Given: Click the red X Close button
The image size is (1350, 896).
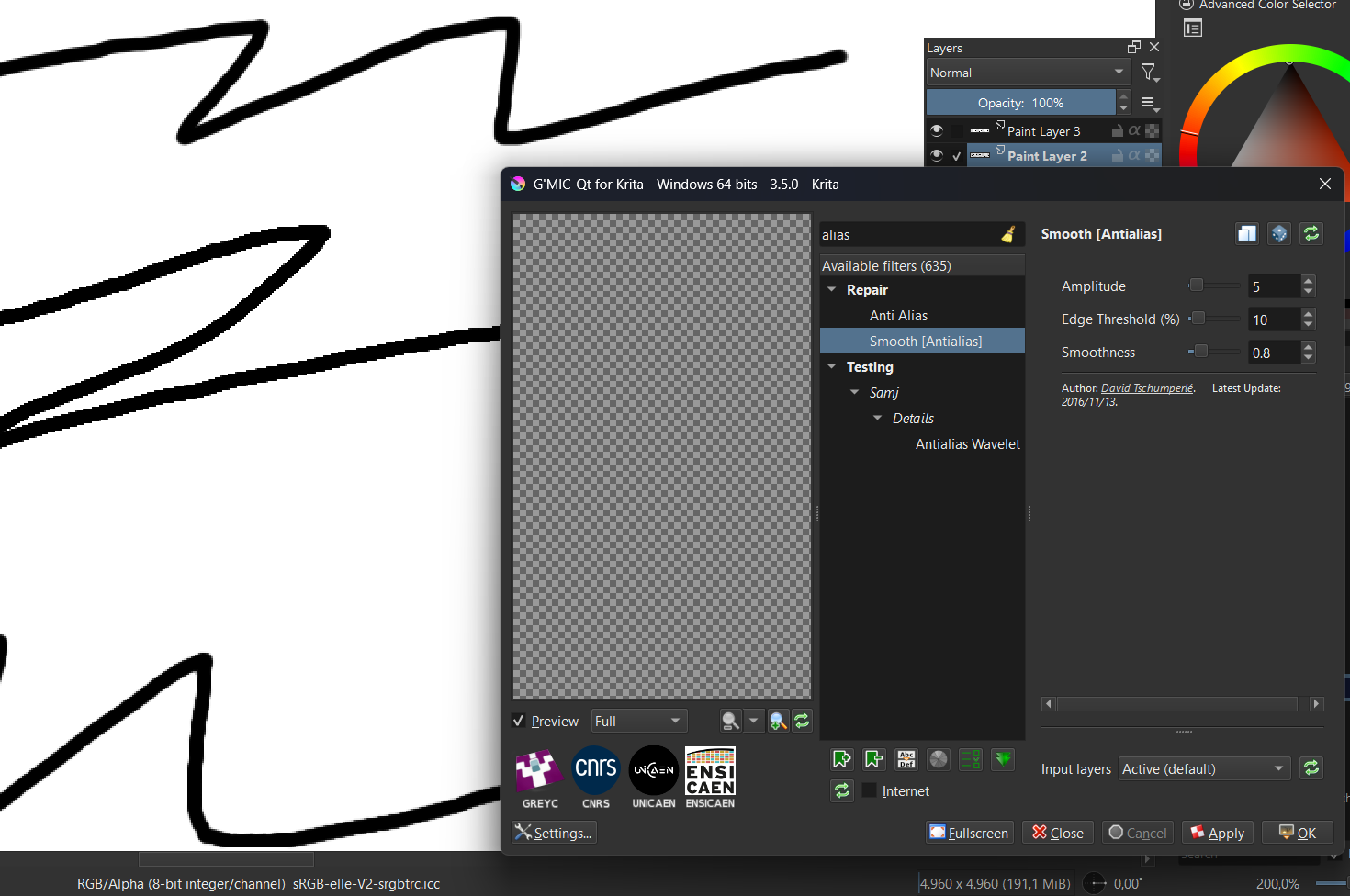Looking at the screenshot, I should point(1058,833).
